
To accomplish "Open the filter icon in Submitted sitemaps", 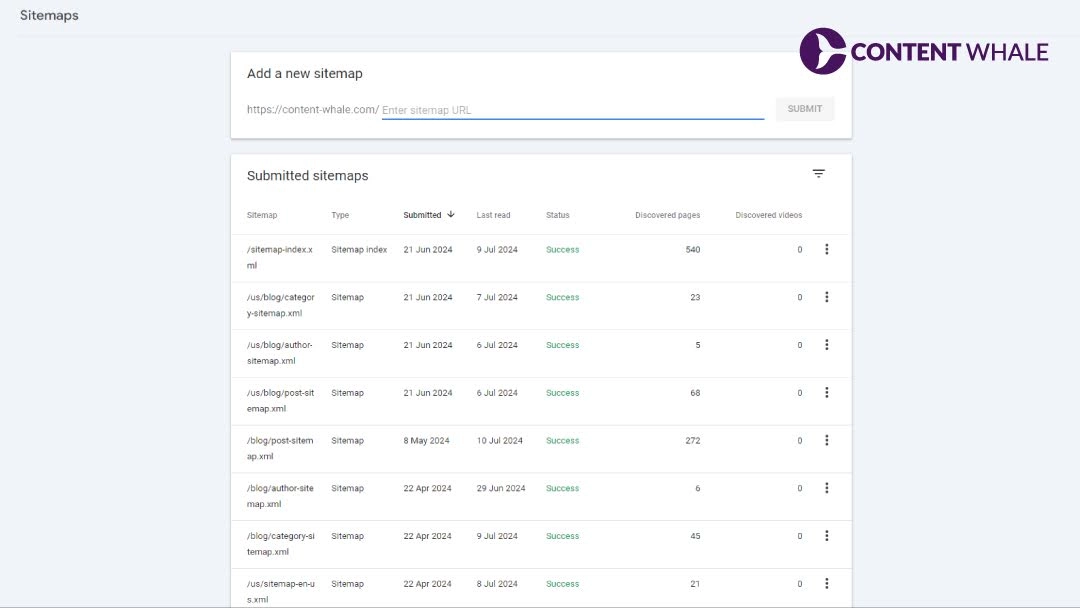I will pyautogui.click(x=818, y=174).
